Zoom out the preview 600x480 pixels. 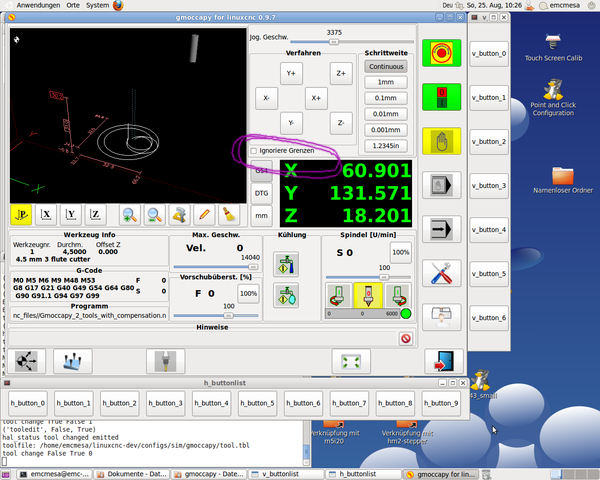[x=155, y=215]
